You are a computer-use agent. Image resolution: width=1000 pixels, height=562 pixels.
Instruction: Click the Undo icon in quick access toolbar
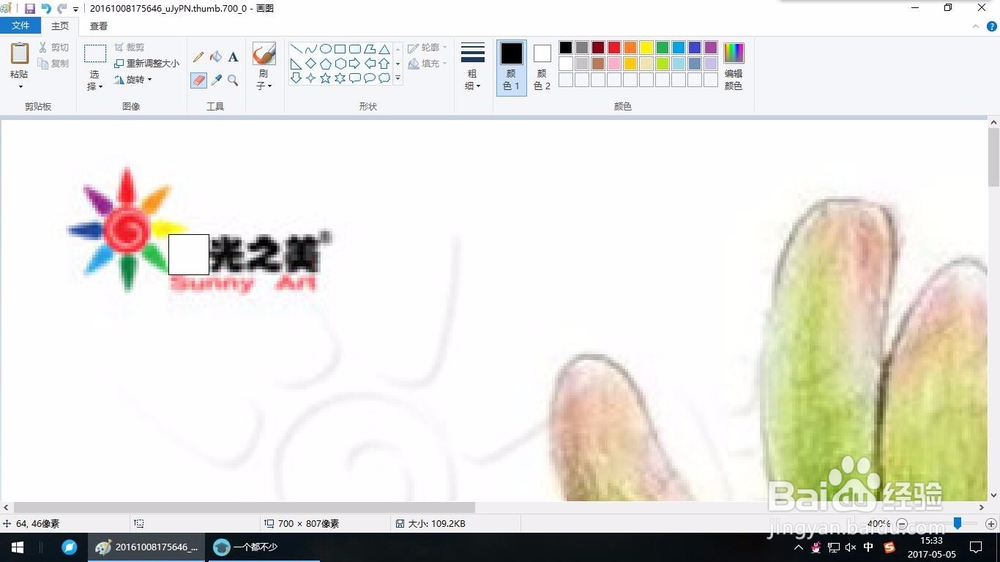[x=46, y=8]
